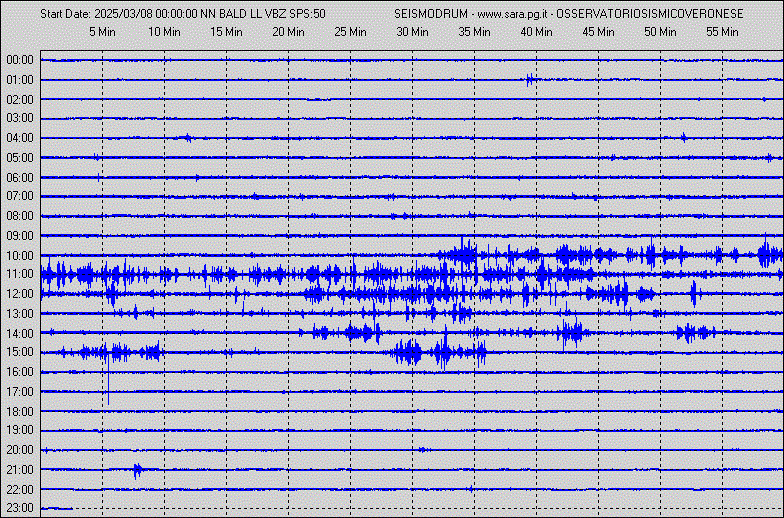The height and width of the screenshot is (518, 784).
Task: Click the 05:00 hour row label
Action: pos(20,158)
